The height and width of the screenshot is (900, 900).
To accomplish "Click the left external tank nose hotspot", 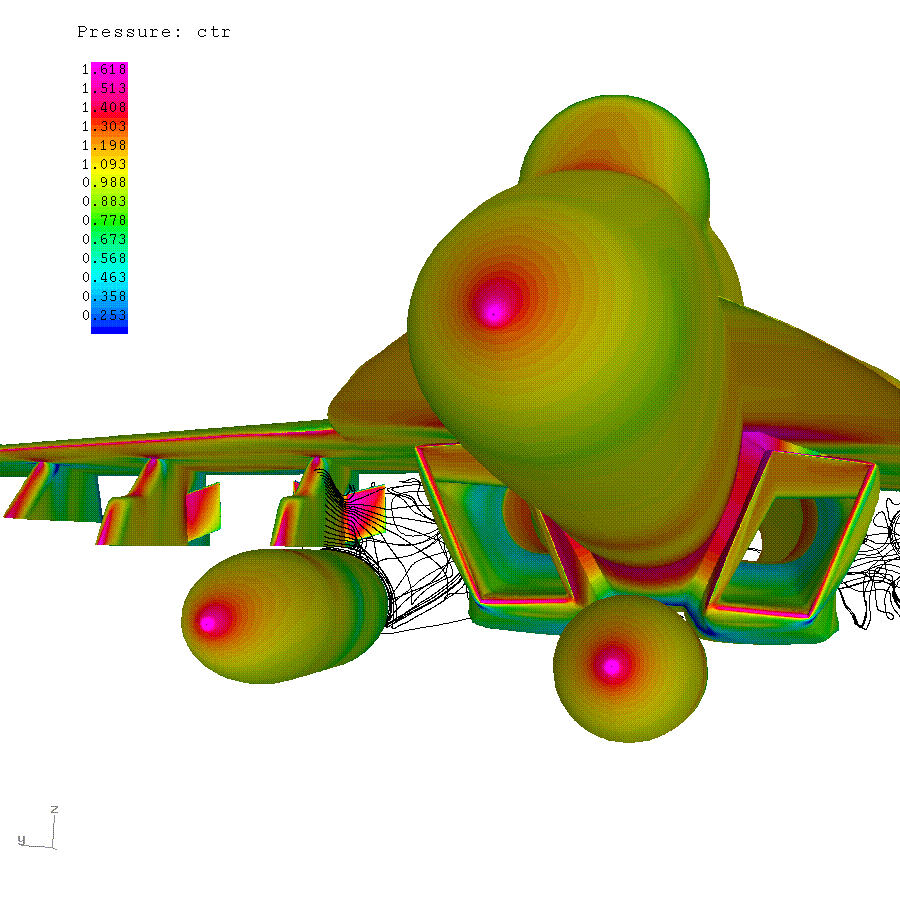I will [208, 623].
